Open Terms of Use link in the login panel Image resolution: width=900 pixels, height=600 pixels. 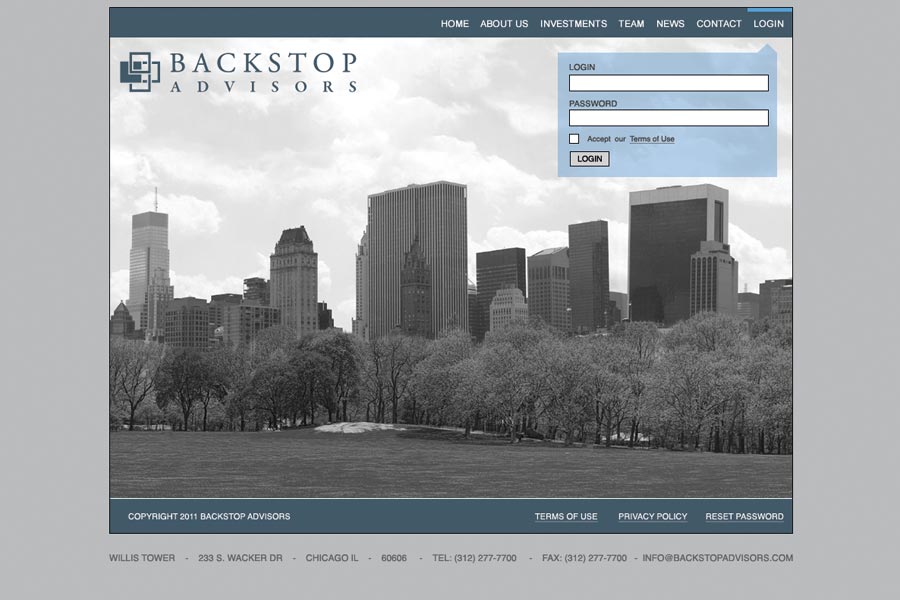pyautogui.click(x=652, y=139)
